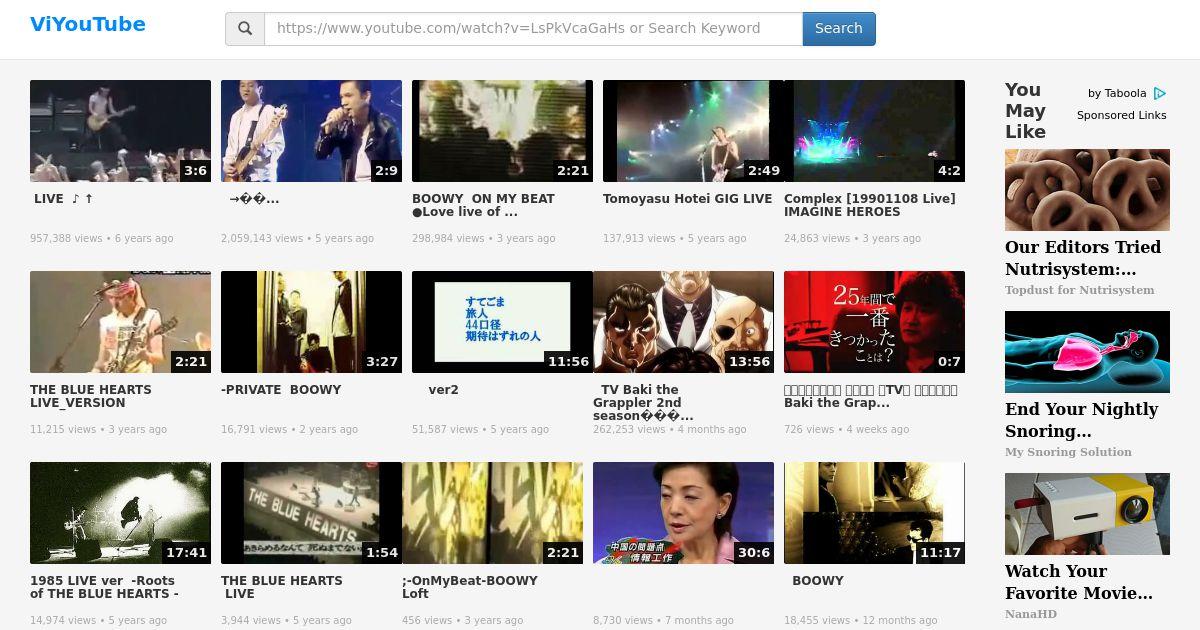The width and height of the screenshot is (1200, 630).
Task: Open the thumbnail with 0:7 duration
Action: (874, 322)
